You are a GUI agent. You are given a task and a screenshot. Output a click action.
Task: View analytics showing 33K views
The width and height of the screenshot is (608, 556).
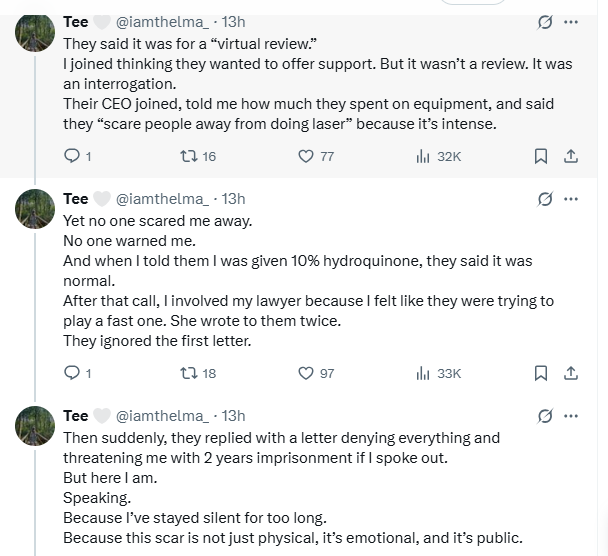point(422,373)
